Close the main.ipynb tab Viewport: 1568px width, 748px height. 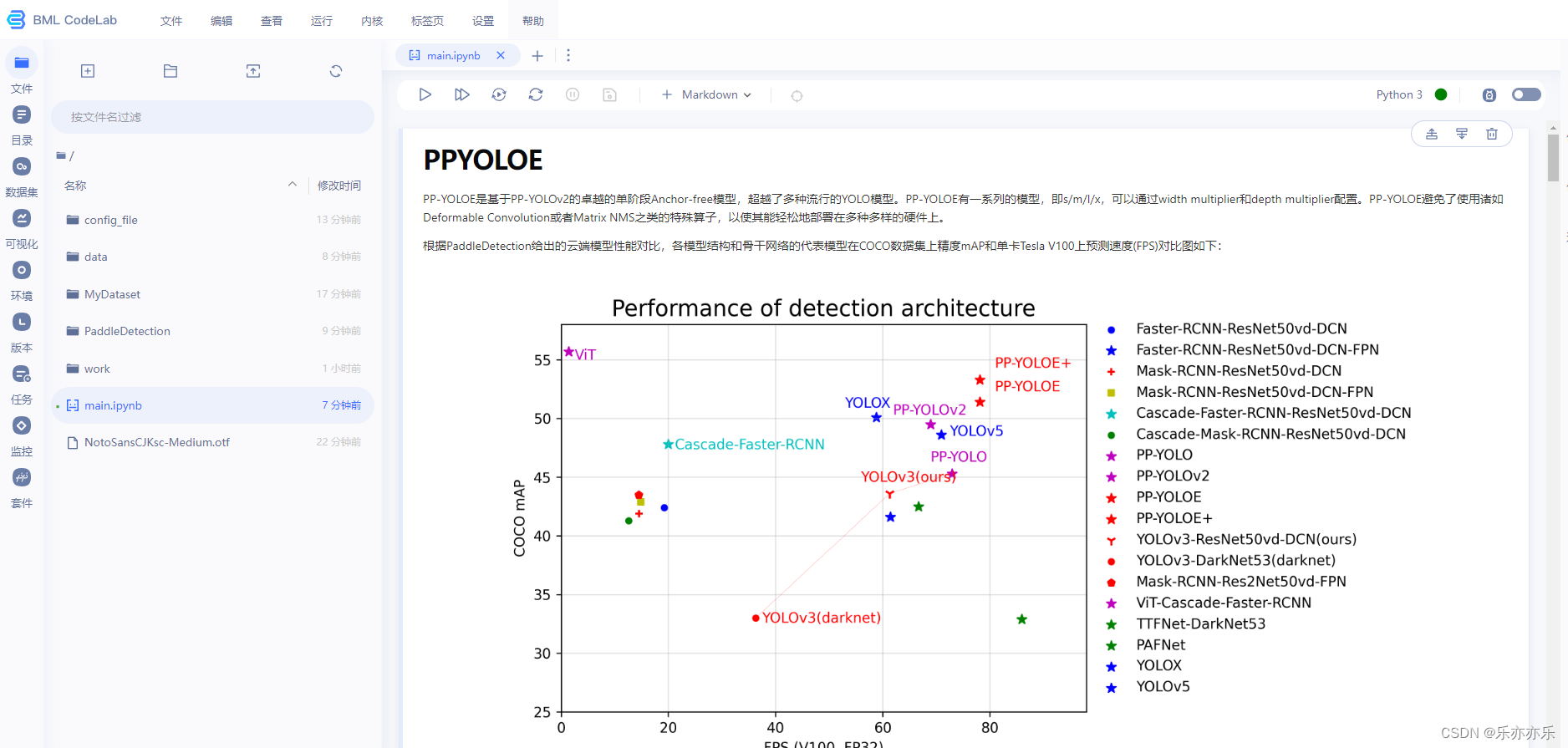(x=501, y=55)
